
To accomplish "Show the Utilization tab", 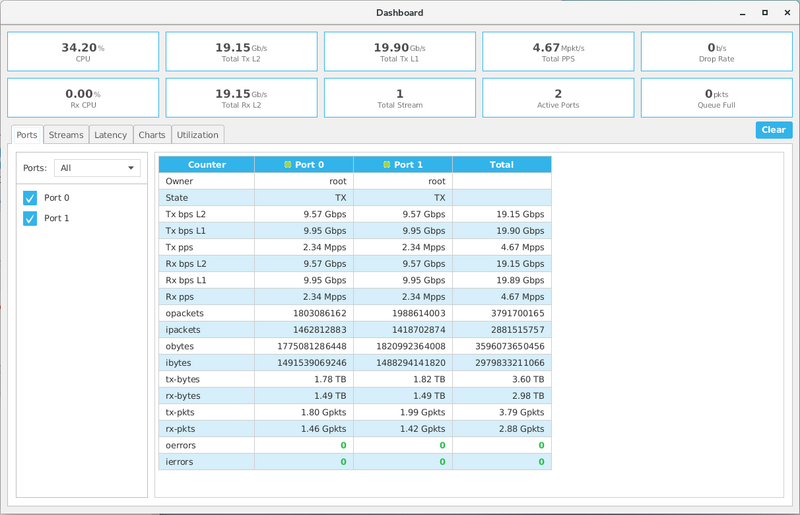I will pos(197,135).
